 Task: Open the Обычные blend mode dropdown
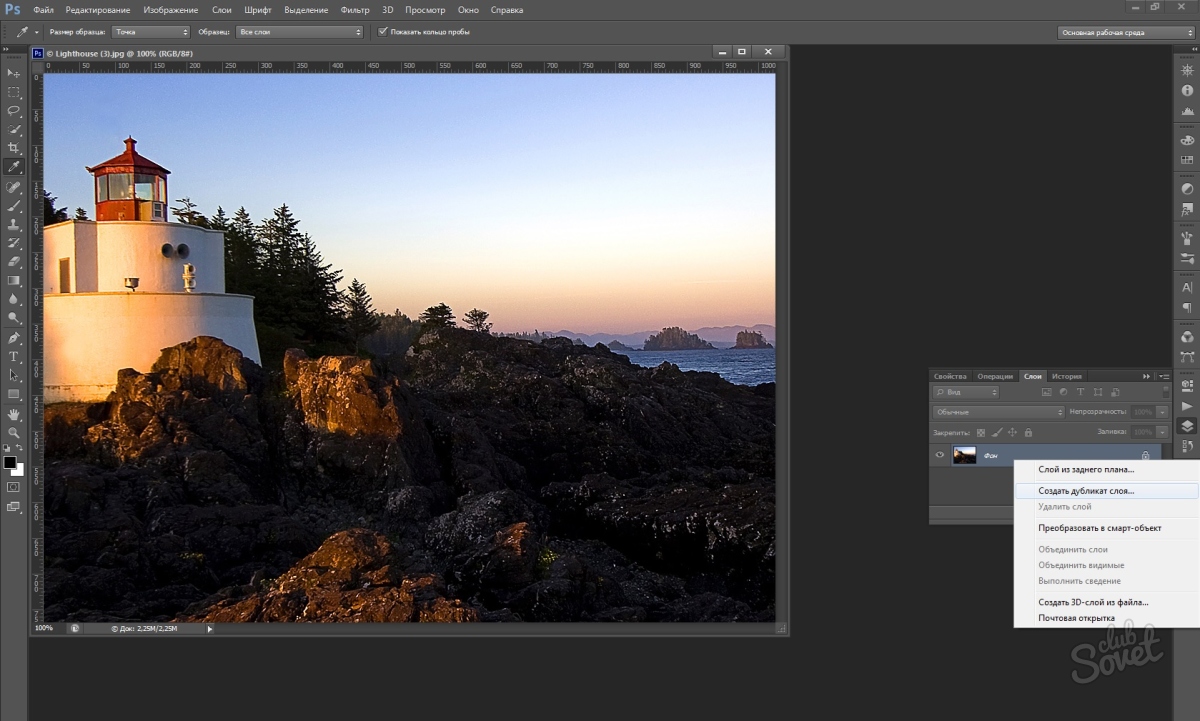click(x=998, y=412)
